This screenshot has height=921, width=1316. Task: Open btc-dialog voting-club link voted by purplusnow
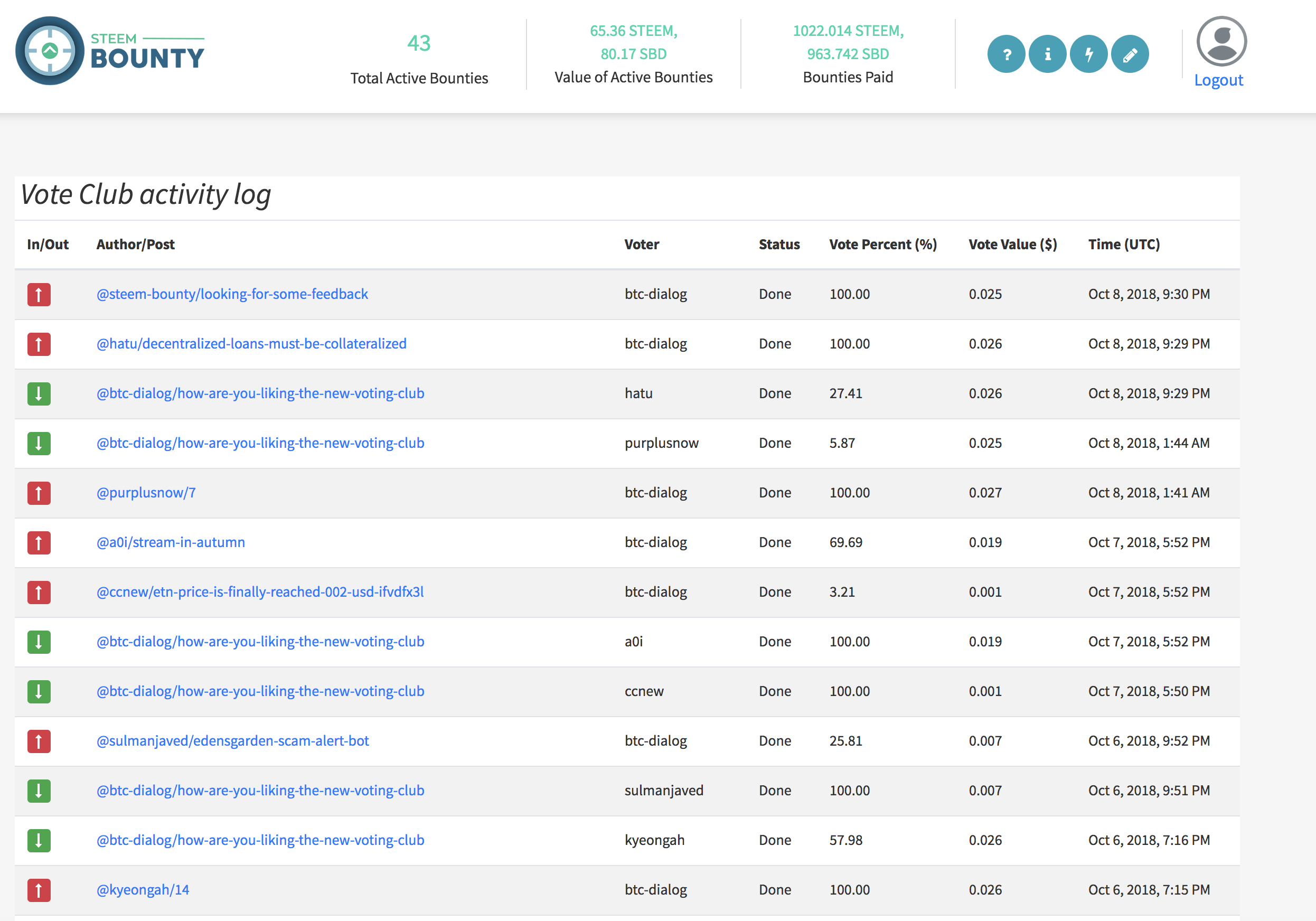[x=260, y=443]
